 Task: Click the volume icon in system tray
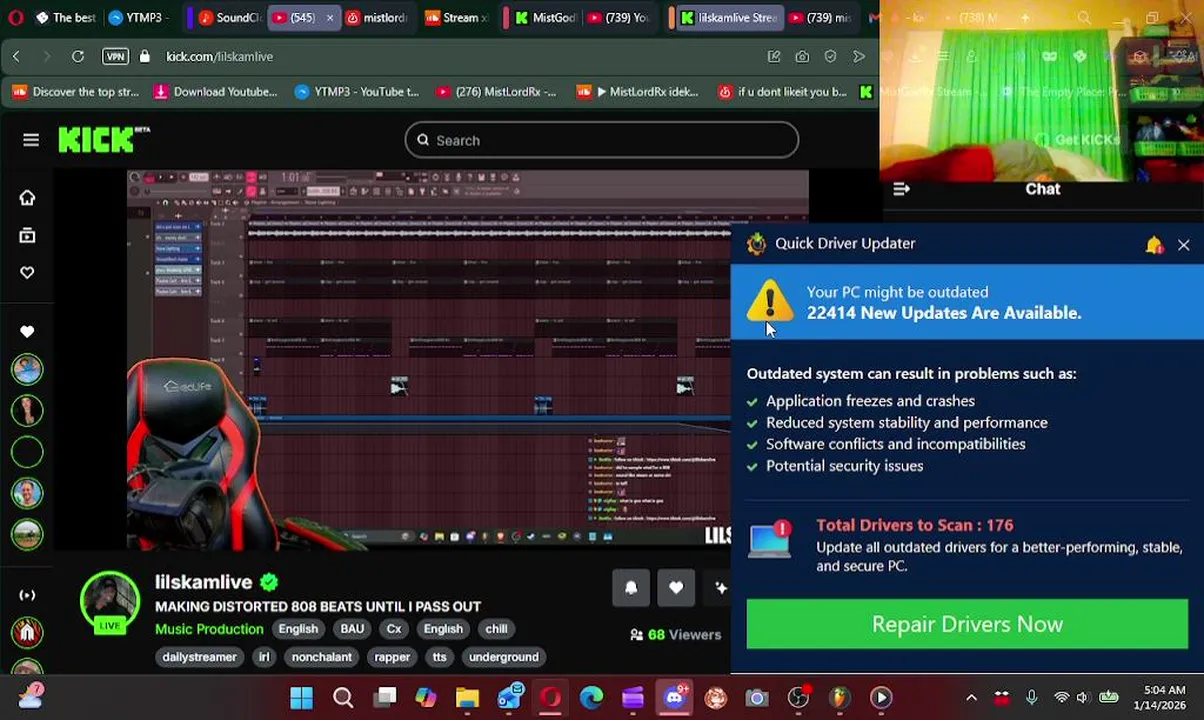pos(1082,697)
